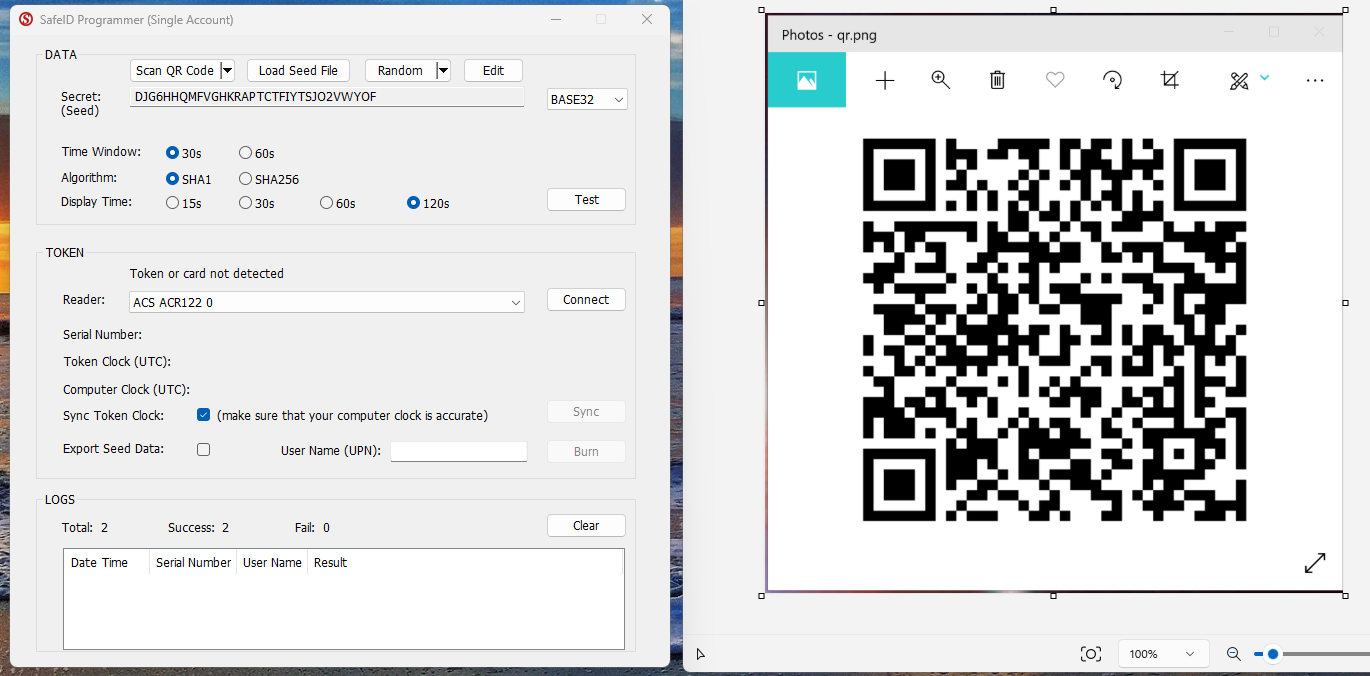1370x676 pixels.
Task: Open the three-dots more menu in Photos
Action: 1315,81
